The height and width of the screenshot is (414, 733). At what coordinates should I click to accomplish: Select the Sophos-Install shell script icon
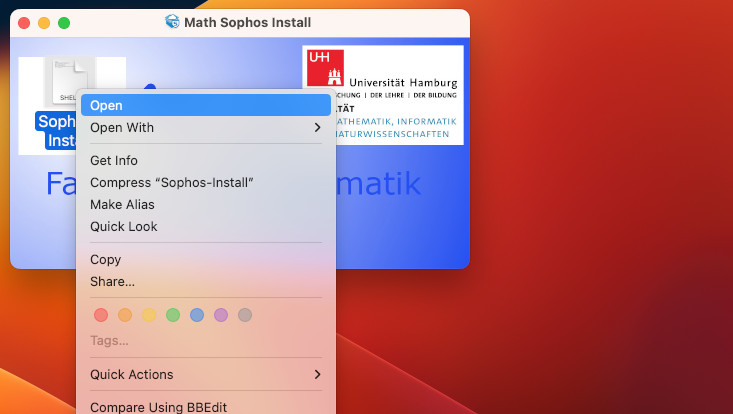70,81
